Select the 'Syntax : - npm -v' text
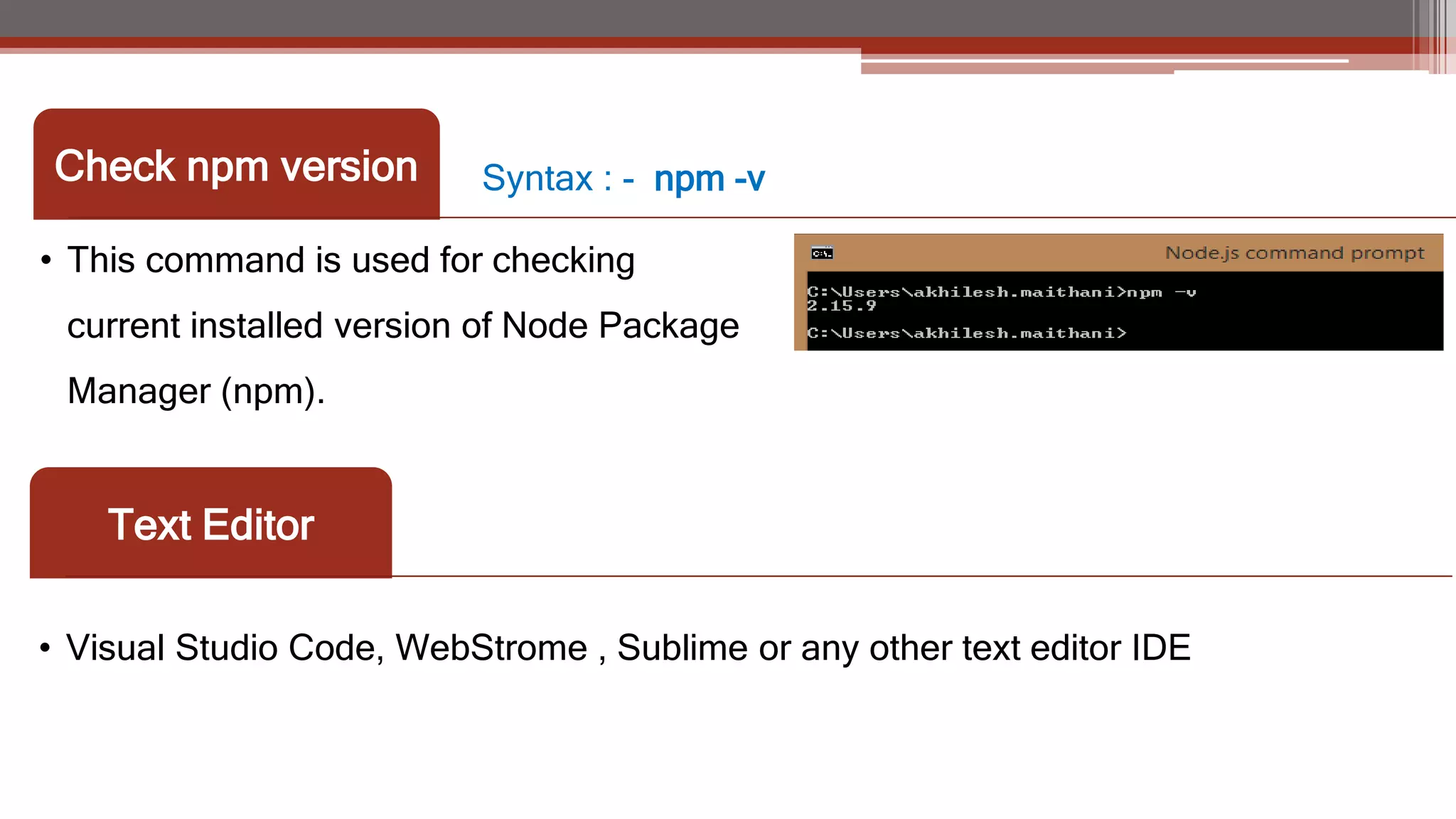This screenshot has width=1456, height=819. click(x=623, y=178)
